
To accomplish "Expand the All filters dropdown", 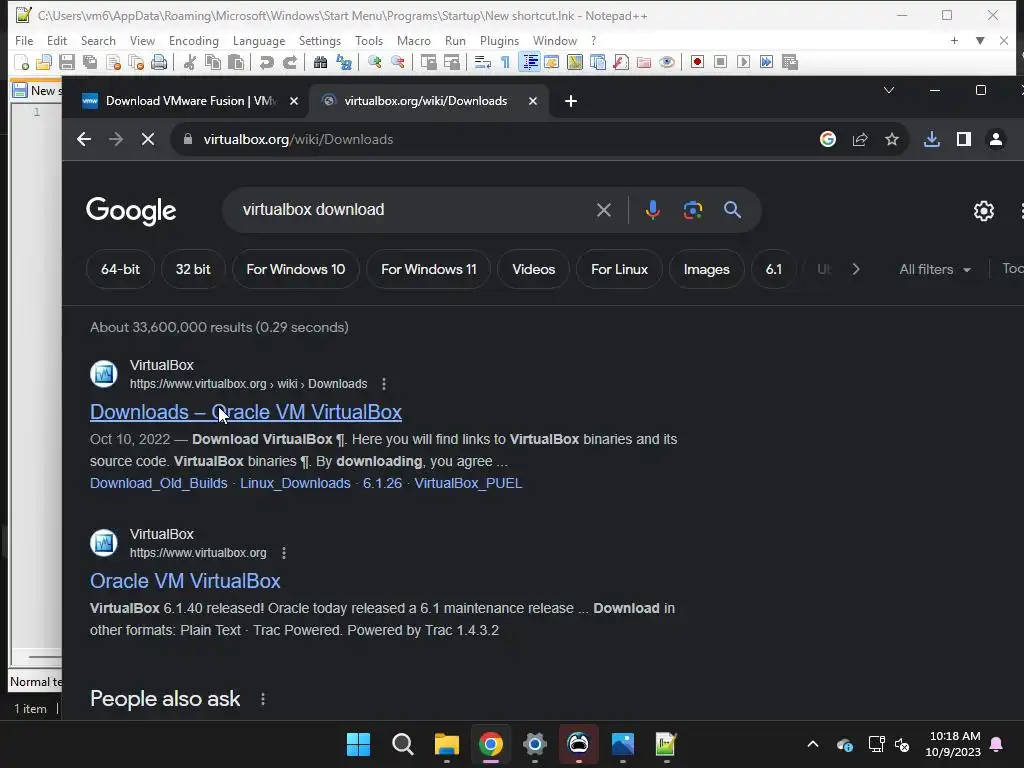I will [x=935, y=269].
